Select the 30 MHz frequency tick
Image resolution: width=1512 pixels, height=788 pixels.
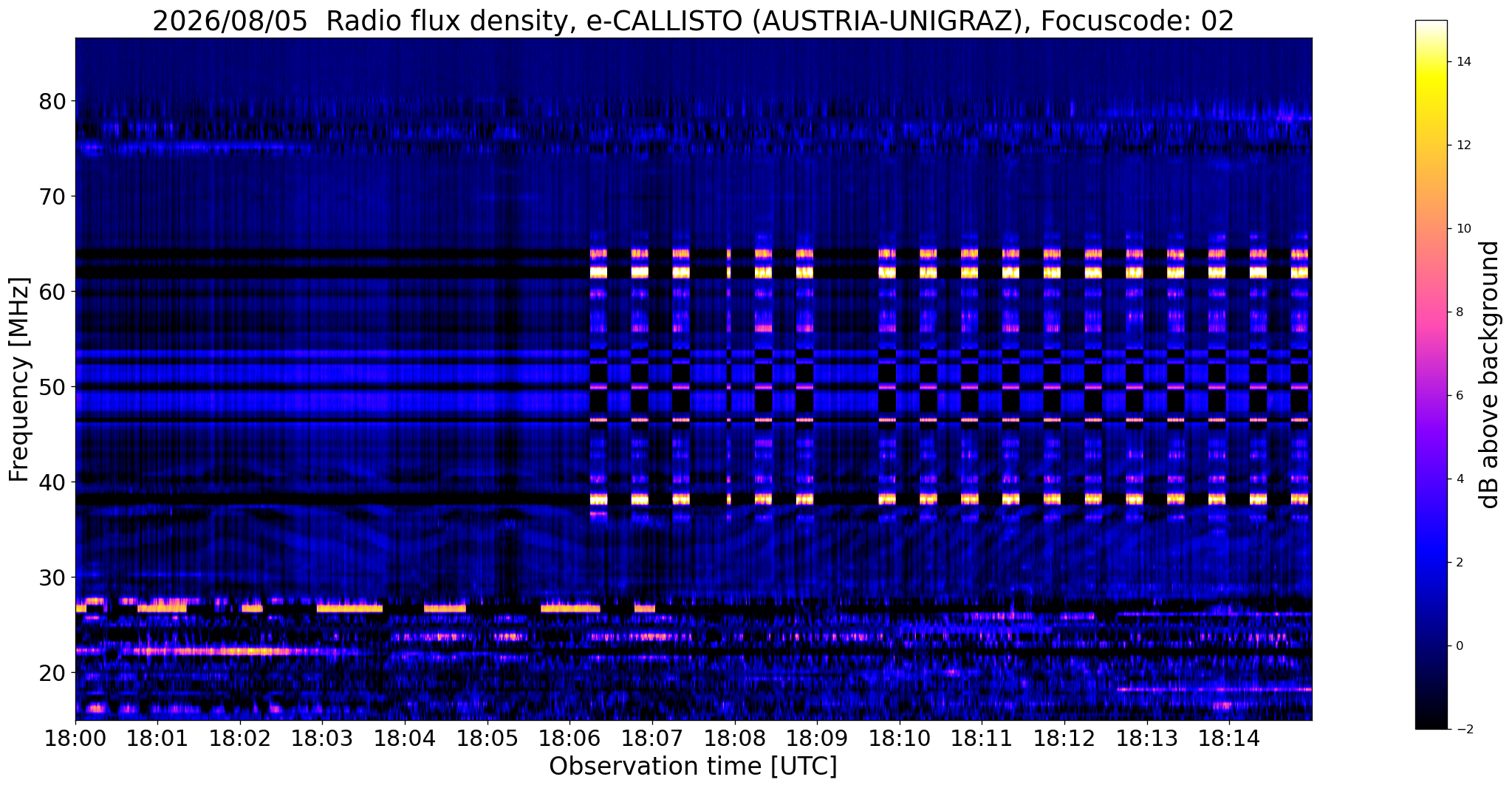(x=52, y=578)
